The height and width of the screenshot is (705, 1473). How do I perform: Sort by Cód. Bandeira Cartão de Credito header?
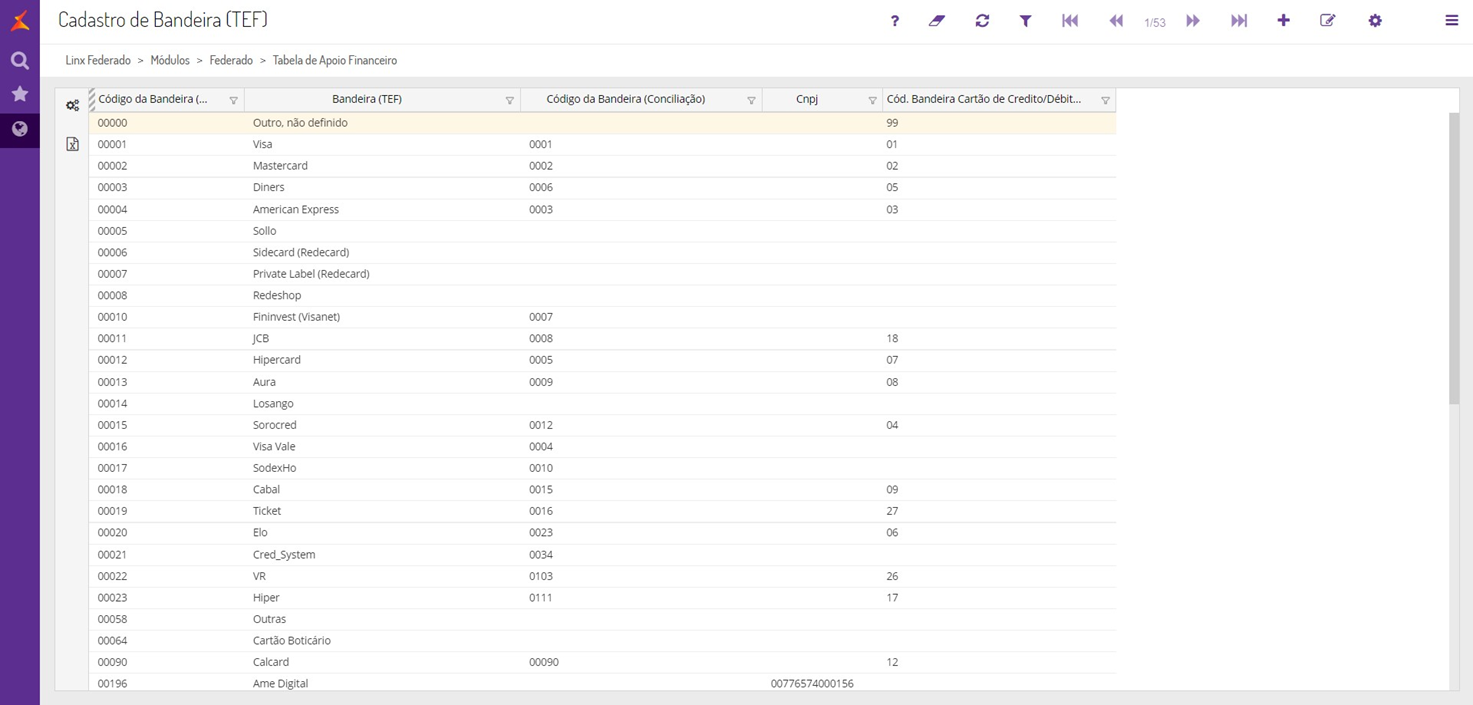click(984, 99)
